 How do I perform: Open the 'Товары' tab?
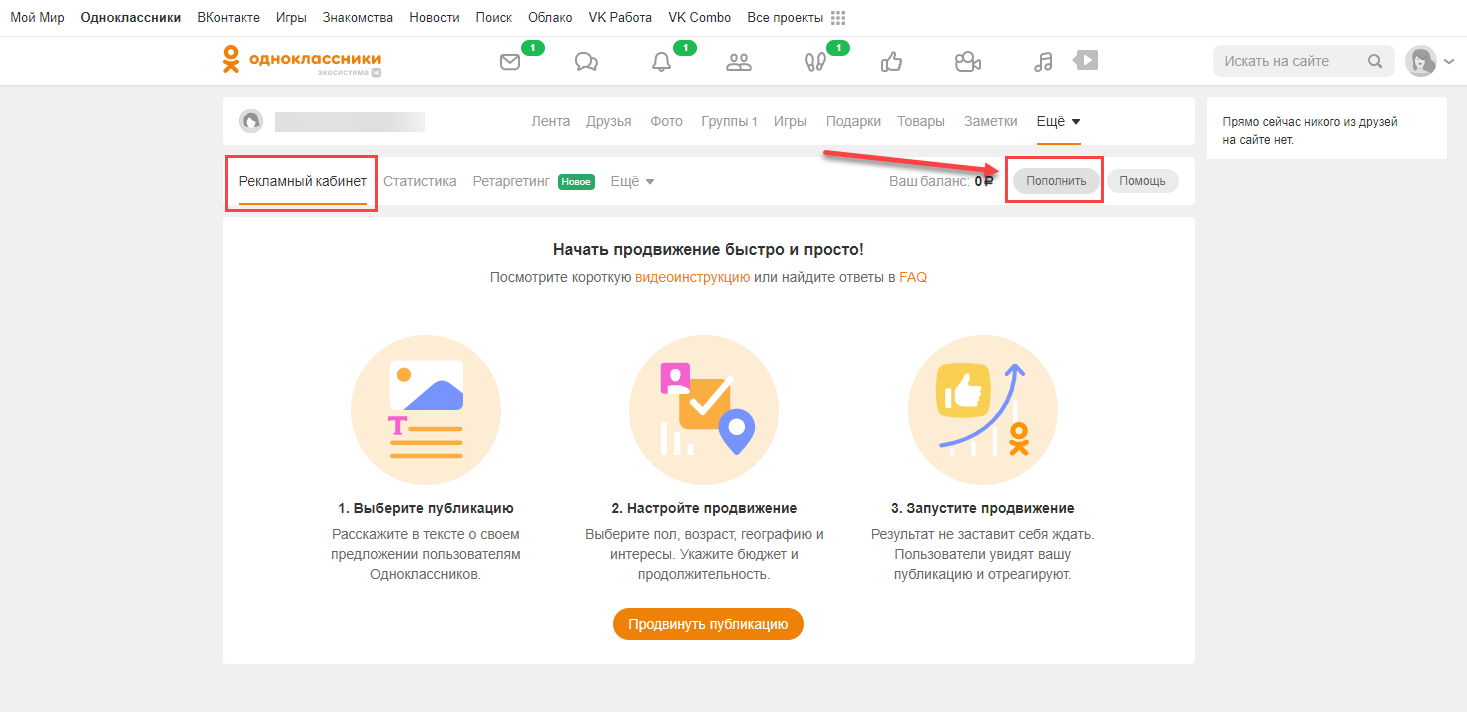pos(921,121)
